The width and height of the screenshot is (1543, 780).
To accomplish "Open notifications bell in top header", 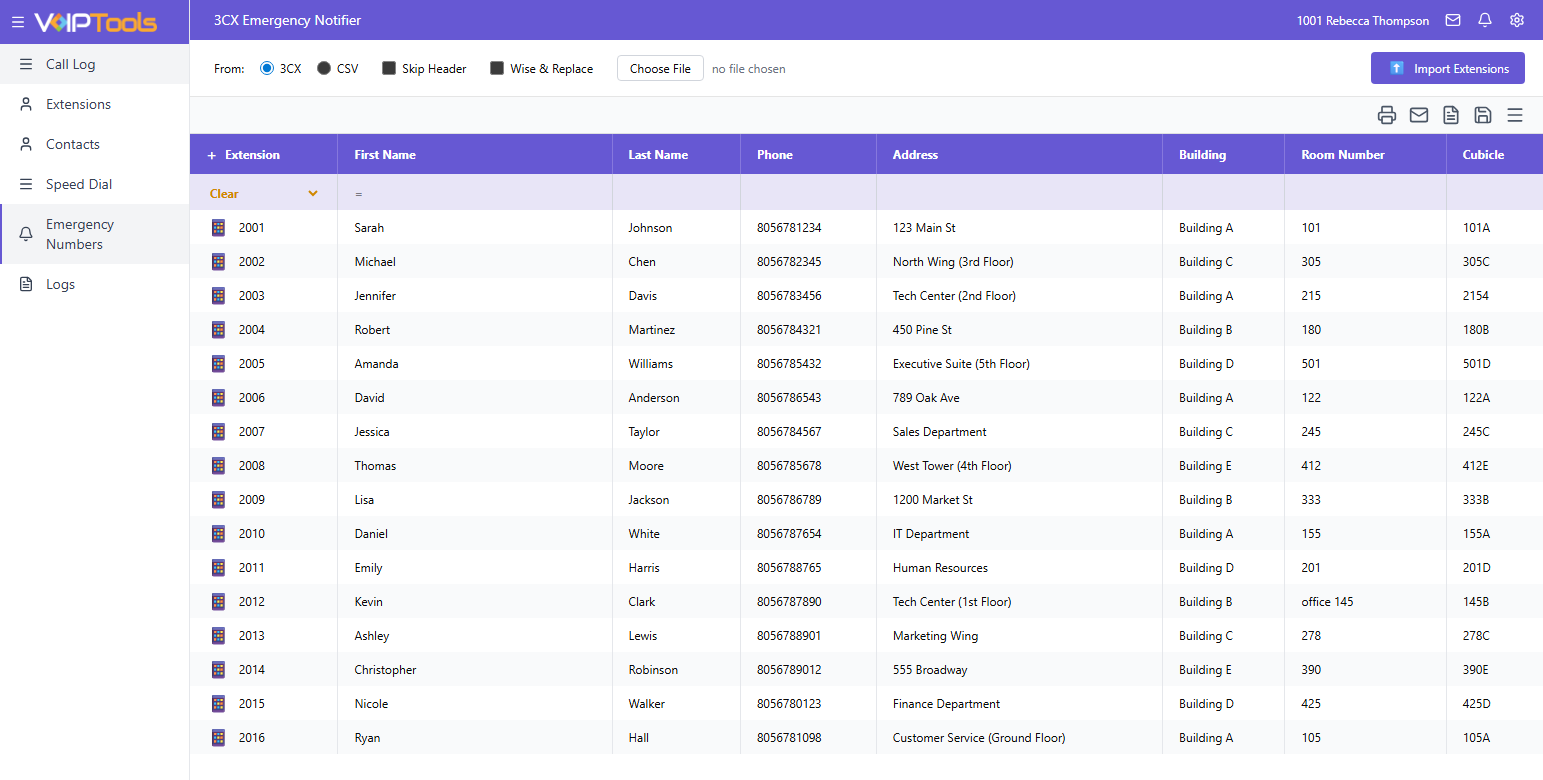I will coord(1485,20).
